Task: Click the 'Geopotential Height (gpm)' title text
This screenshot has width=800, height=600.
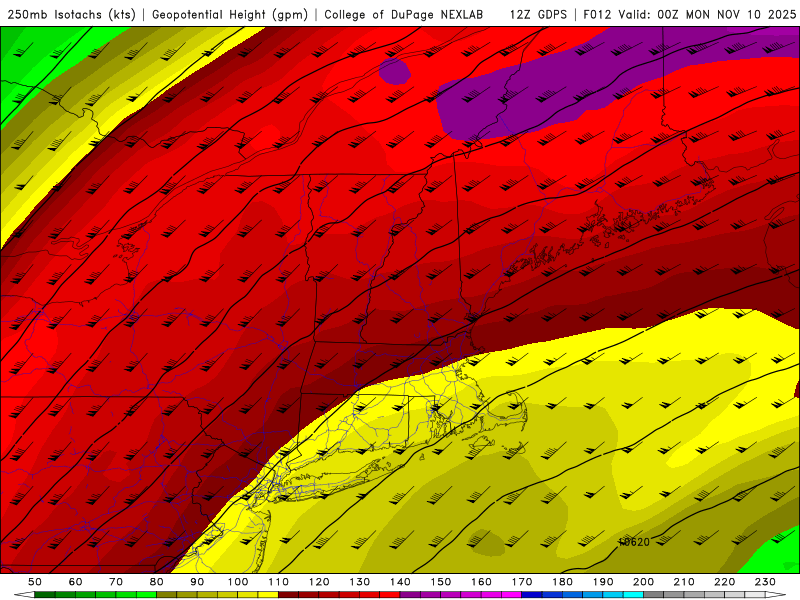Action: (230, 15)
